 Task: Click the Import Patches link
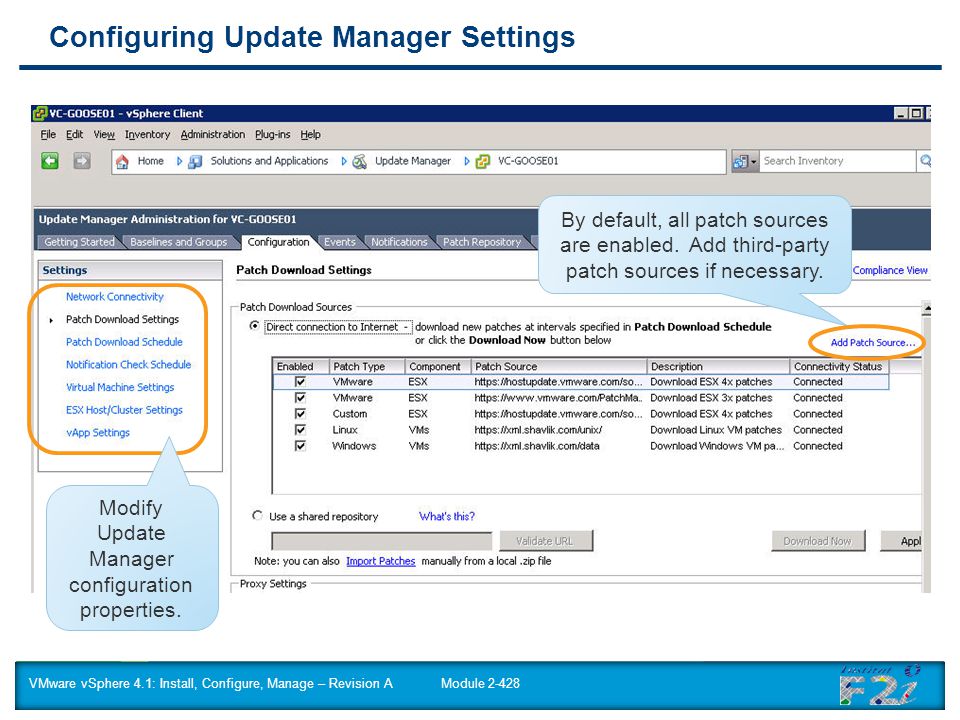380,561
